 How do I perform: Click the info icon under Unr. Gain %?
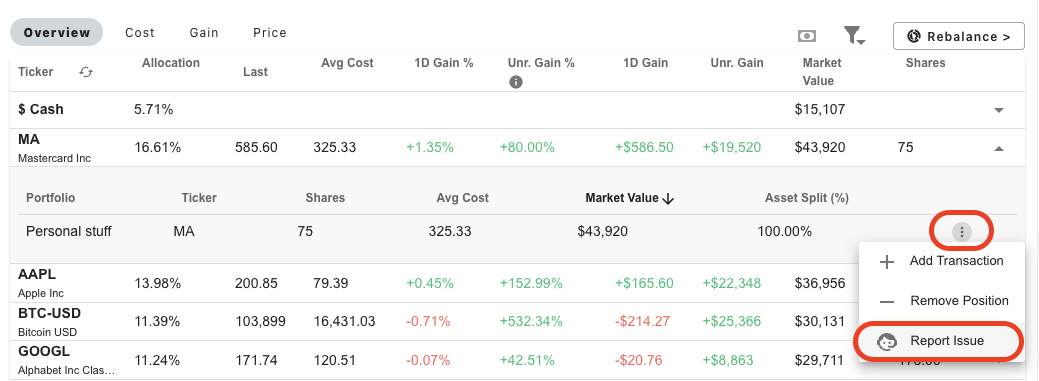[516, 82]
